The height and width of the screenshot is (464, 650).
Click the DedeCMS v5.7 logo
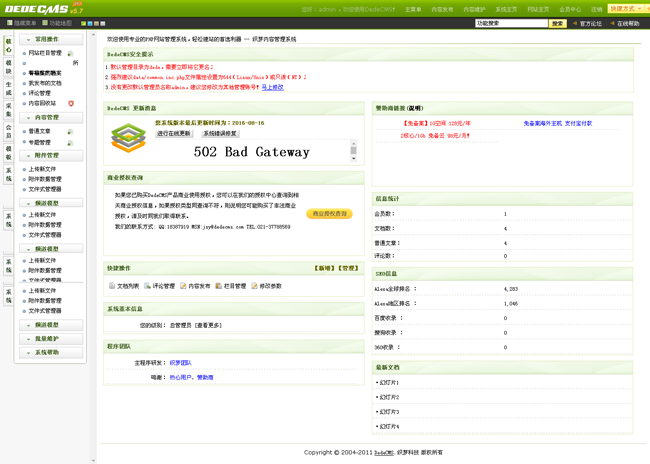(44, 8)
